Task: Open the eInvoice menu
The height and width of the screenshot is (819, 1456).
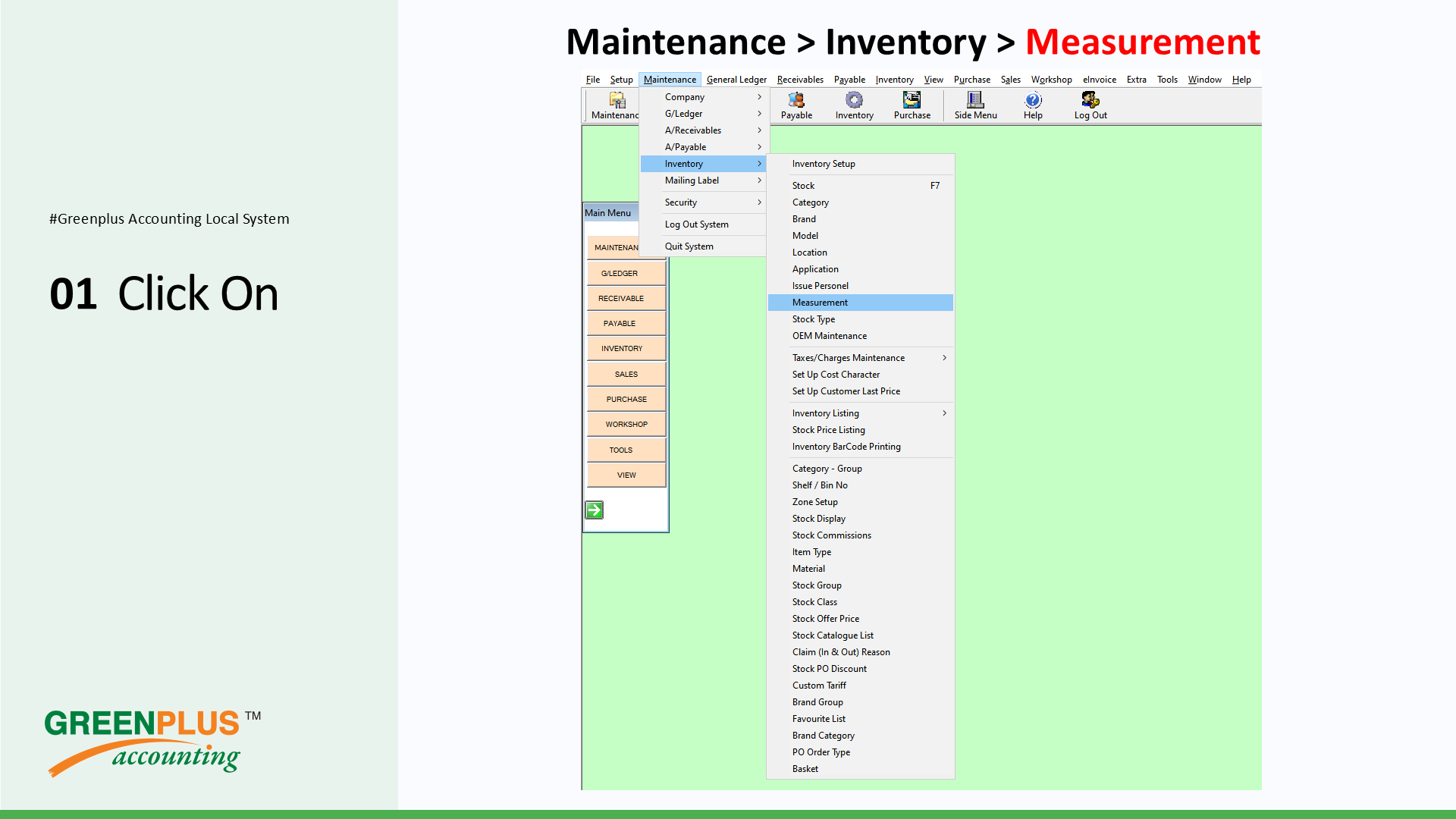Action: tap(1099, 80)
